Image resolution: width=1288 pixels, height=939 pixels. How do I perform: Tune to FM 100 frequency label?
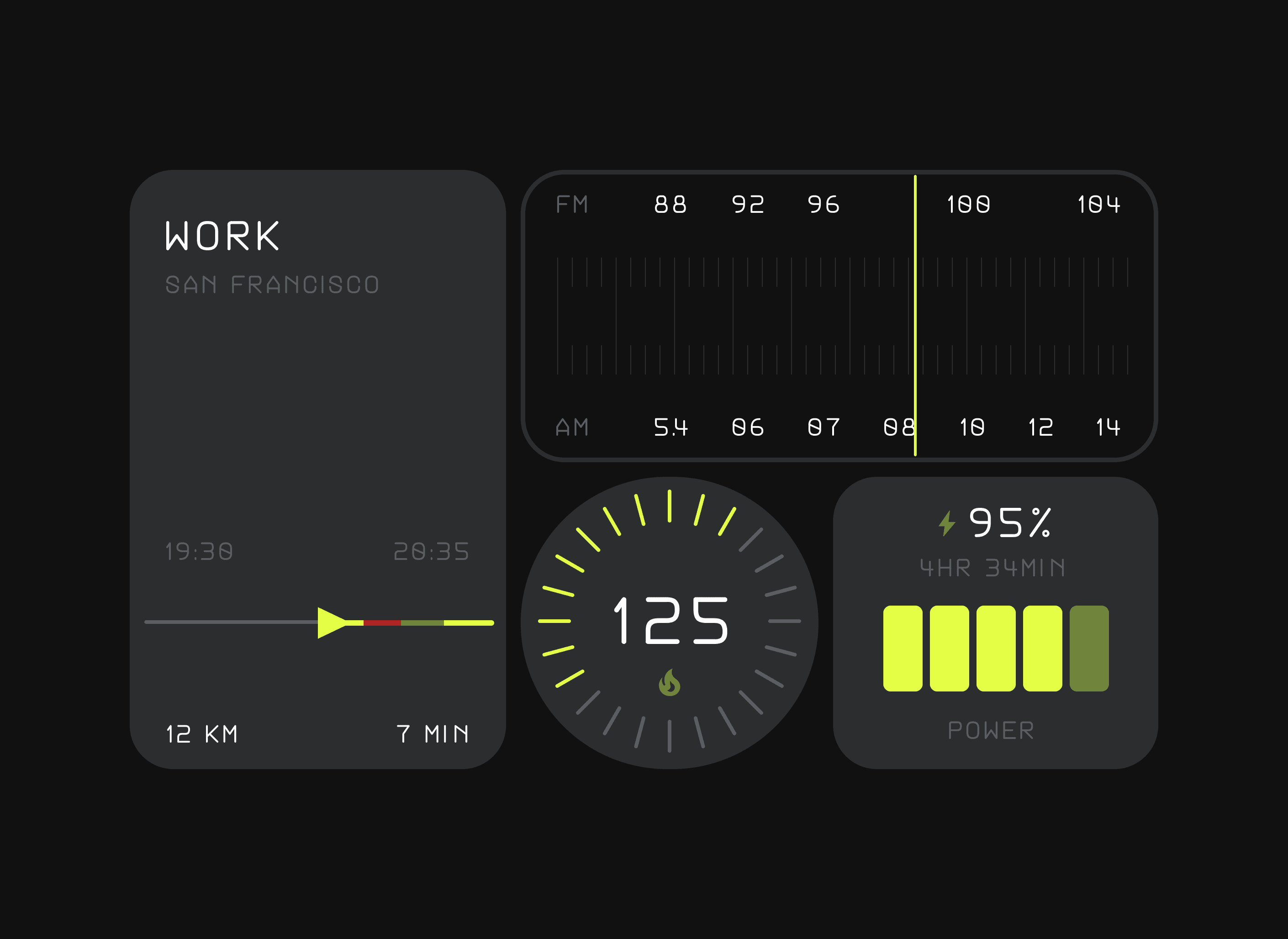[969, 205]
